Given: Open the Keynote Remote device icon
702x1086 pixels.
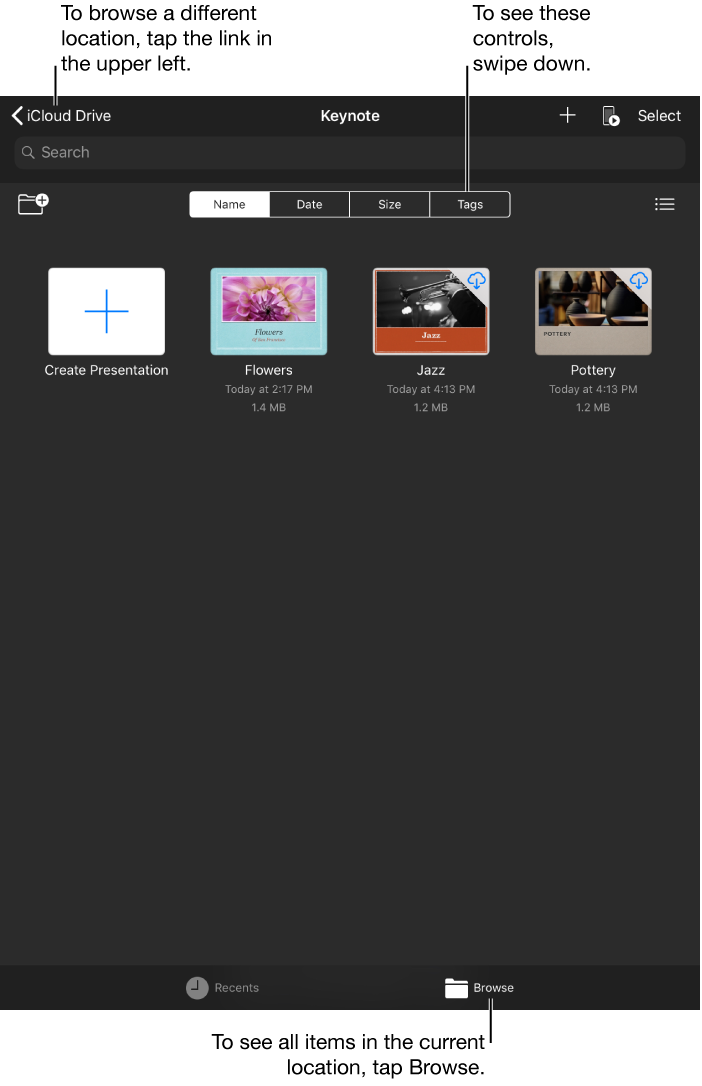Looking at the screenshot, I should 610,116.
